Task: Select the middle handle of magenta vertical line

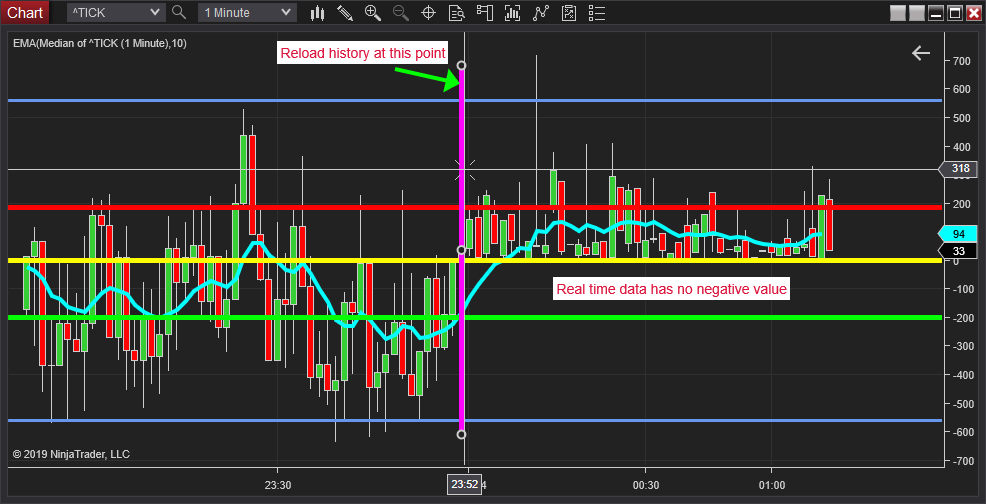Action: (462, 250)
